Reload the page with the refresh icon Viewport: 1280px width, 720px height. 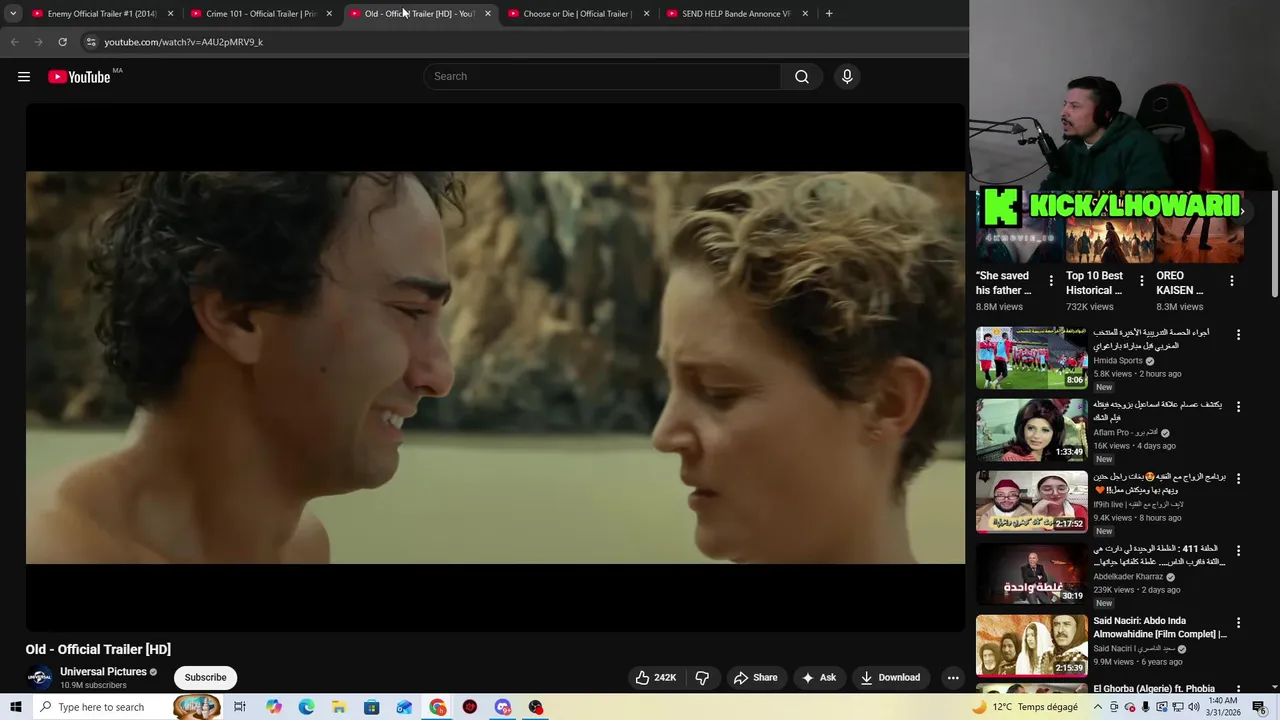coord(62,42)
